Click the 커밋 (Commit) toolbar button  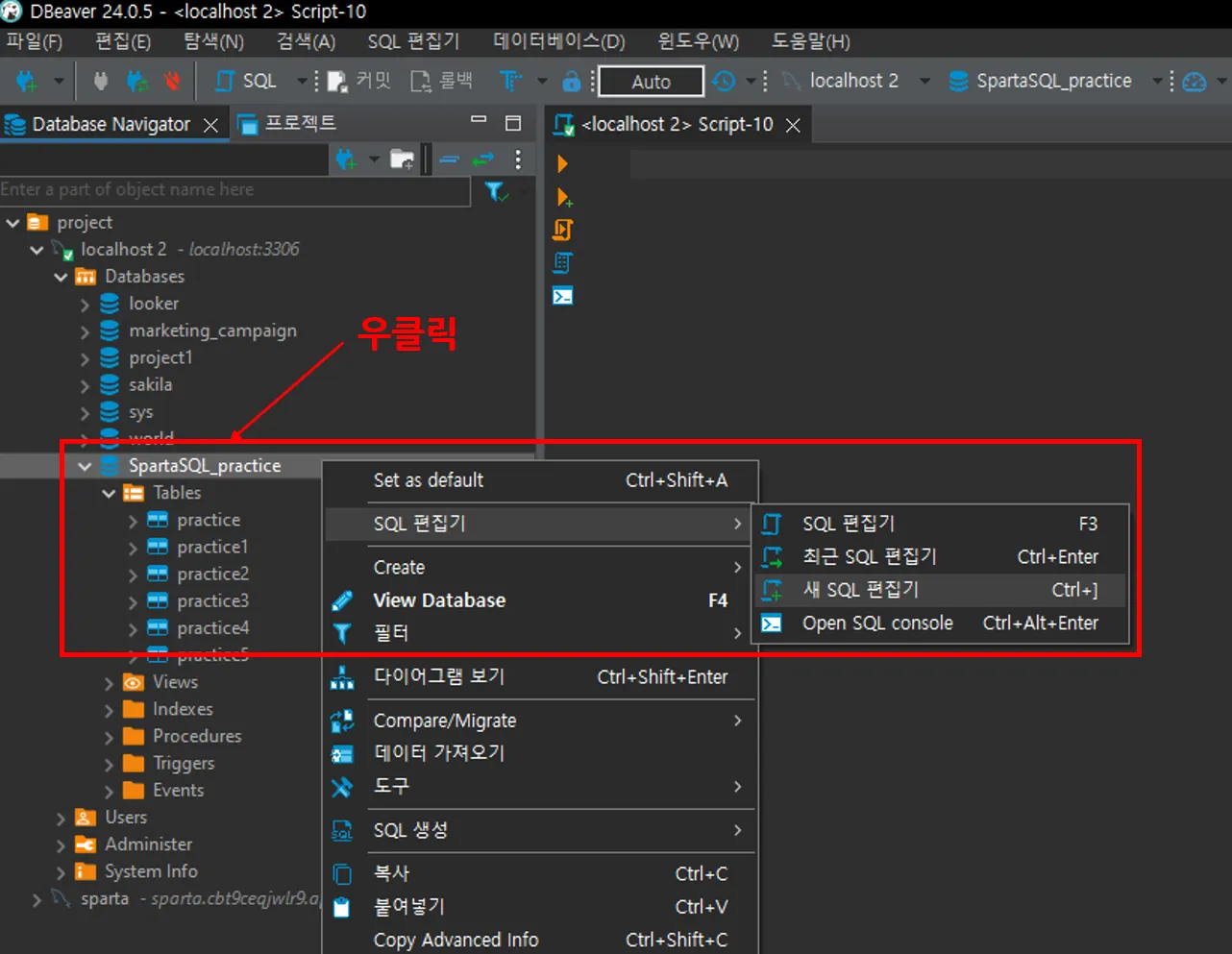358,82
